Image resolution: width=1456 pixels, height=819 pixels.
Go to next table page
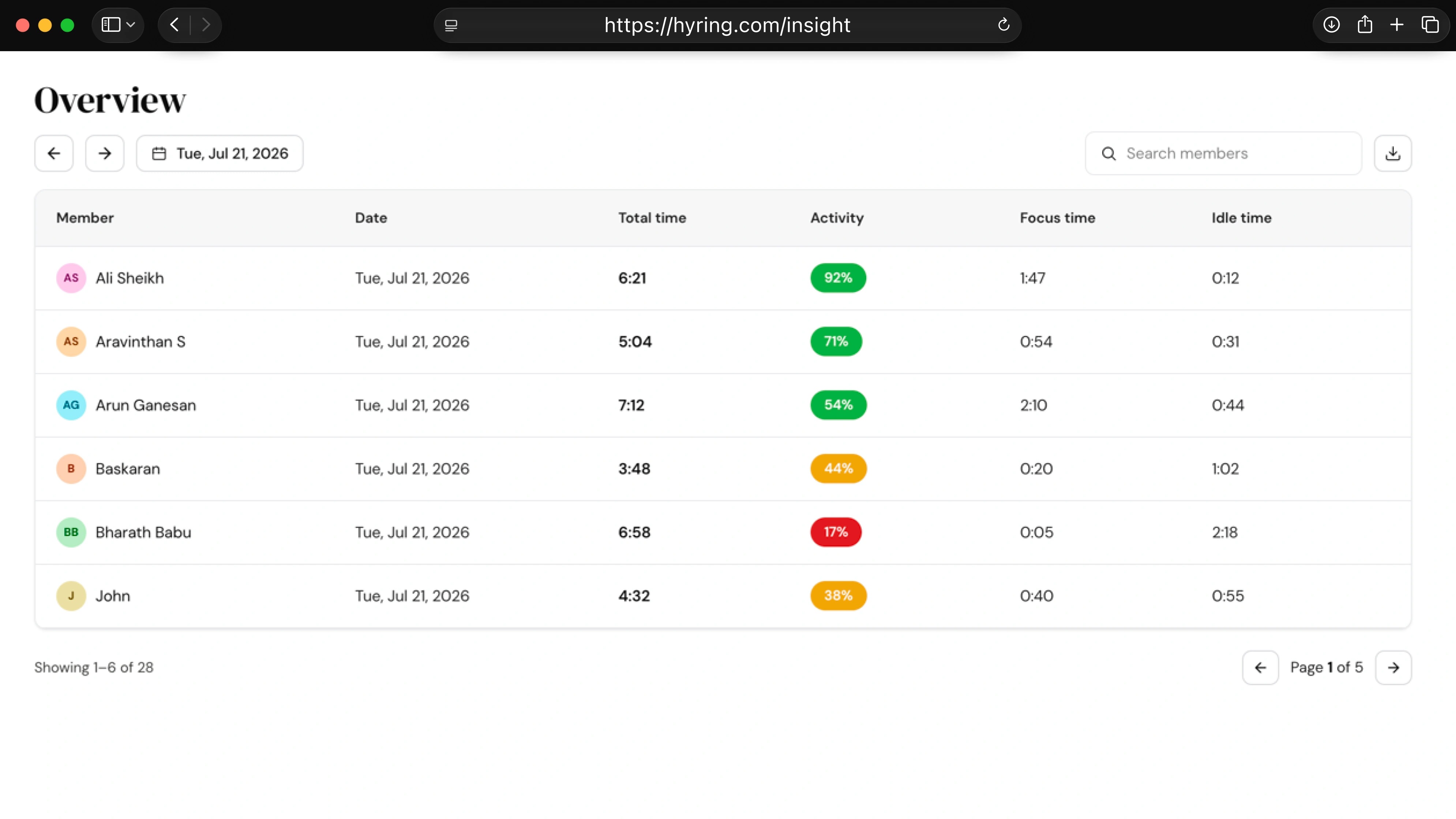coord(1393,667)
